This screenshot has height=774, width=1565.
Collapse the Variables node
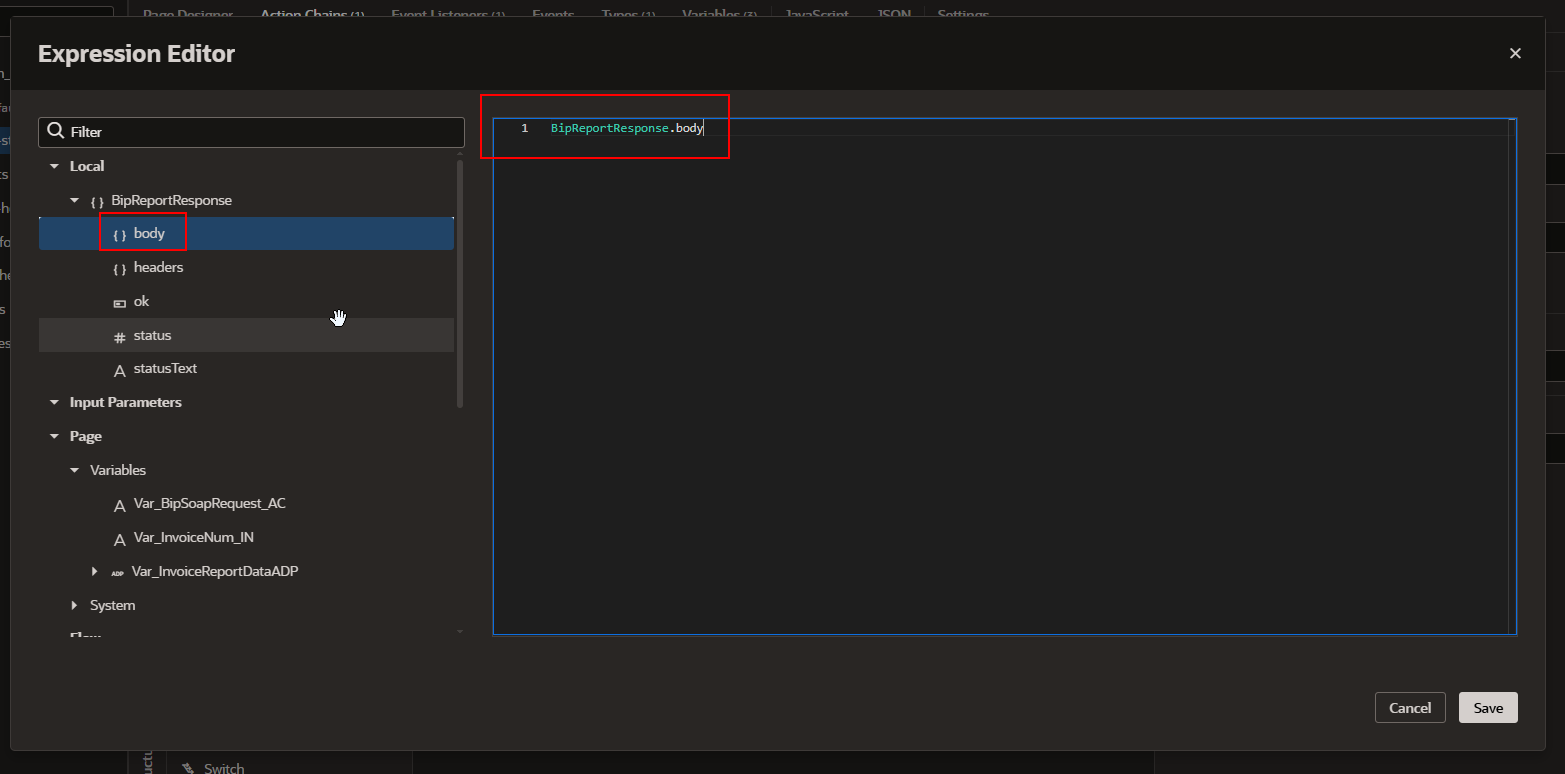point(74,470)
